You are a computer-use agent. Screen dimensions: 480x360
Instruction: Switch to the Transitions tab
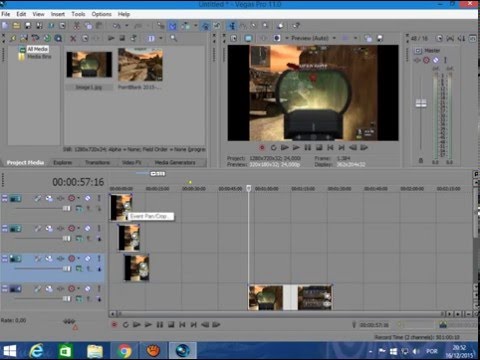(97, 162)
